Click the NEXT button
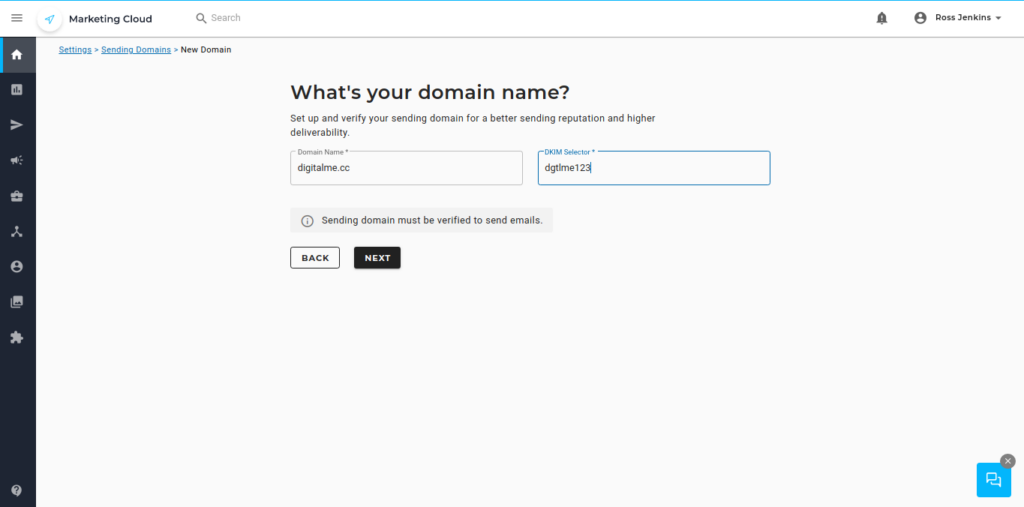The height and width of the screenshot is (507, 1024). 377,258
